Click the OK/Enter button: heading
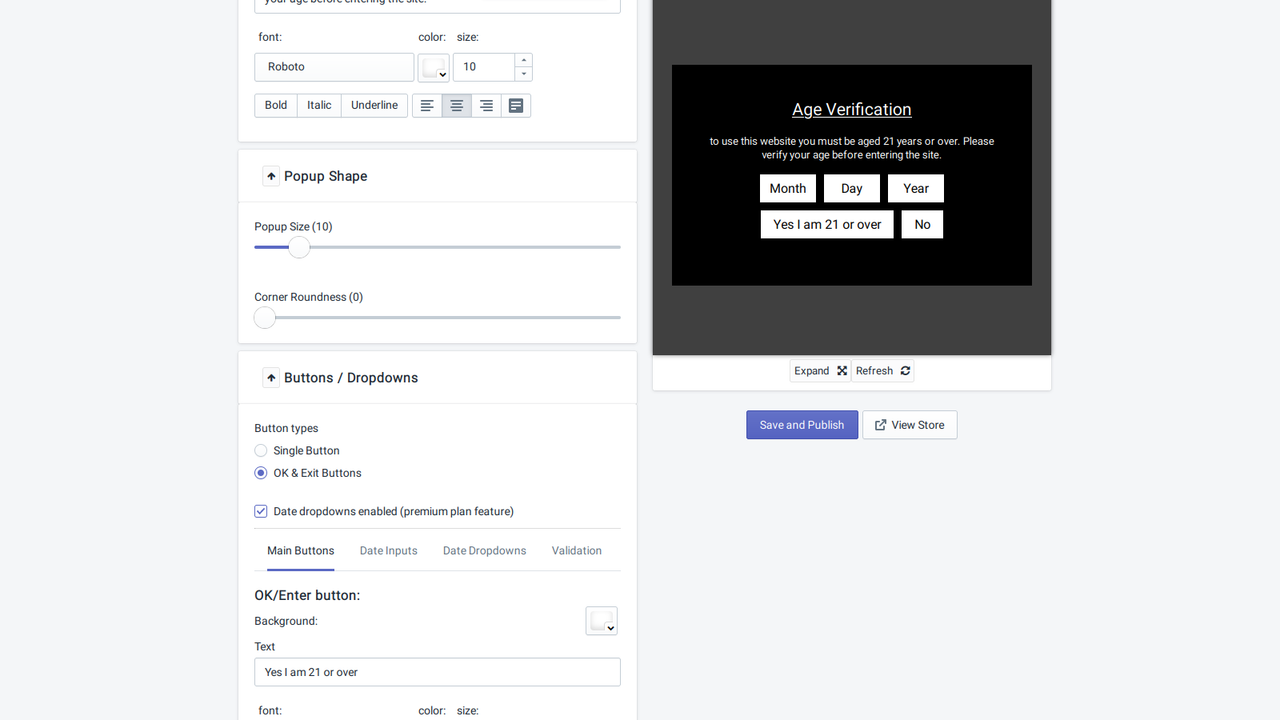1280x720 pixels. point(307,595)
